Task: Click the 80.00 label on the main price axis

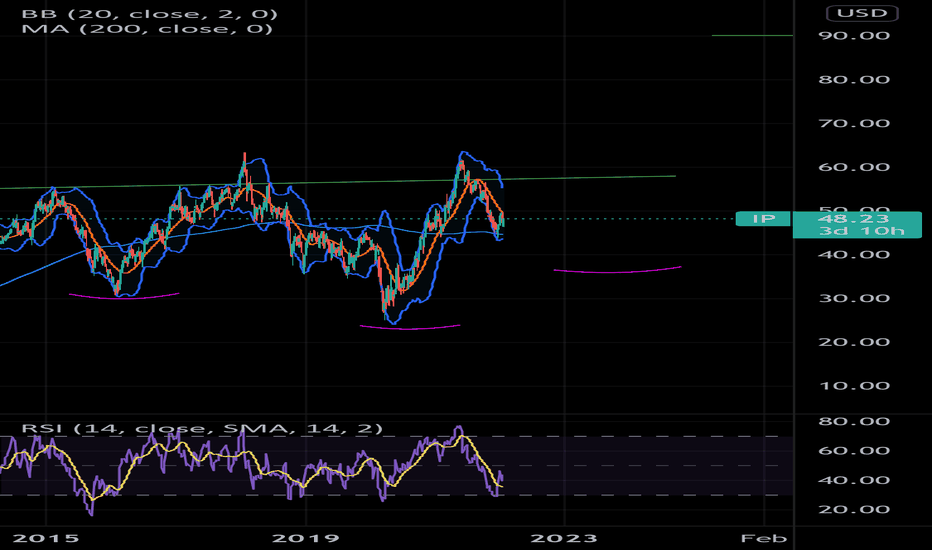Action: coord(854,80)
